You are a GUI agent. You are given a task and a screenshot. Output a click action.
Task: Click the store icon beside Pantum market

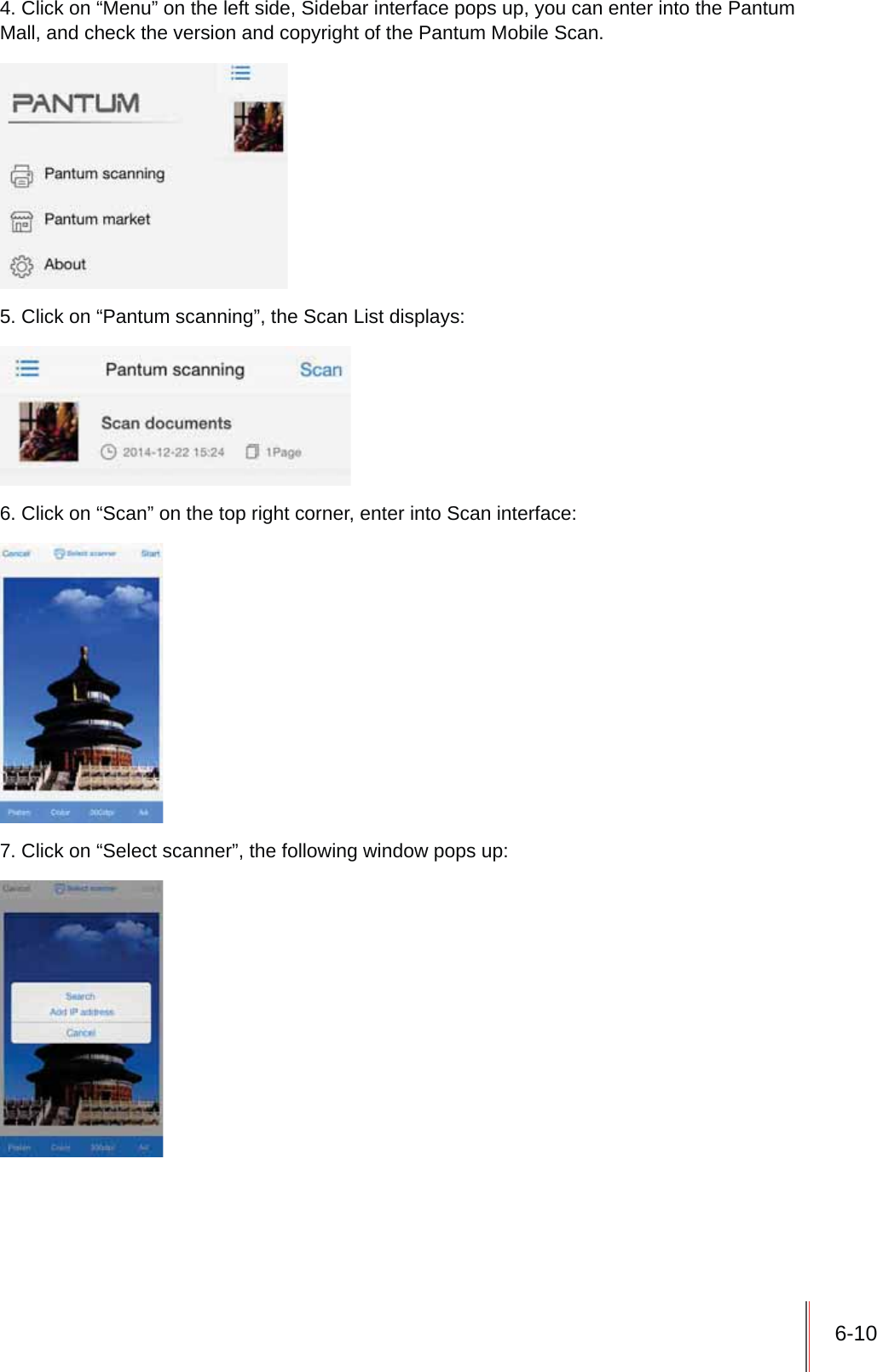click(x=22, y=222)
